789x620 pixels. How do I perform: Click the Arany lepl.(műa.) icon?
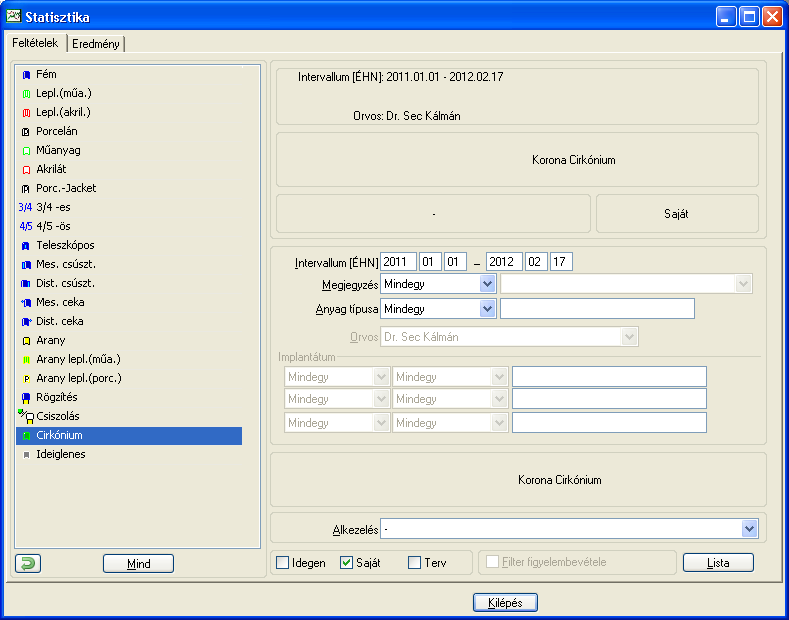(x=26, y=360)
